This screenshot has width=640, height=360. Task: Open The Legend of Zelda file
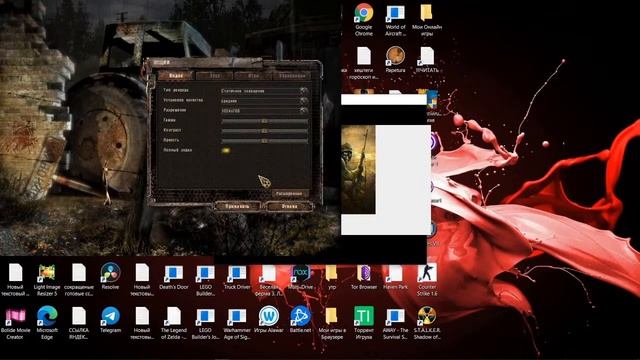coord(173,323)
